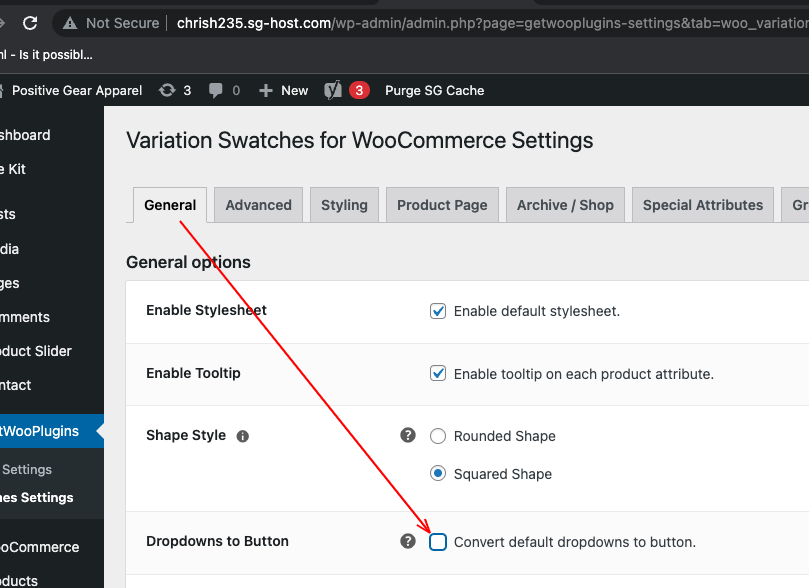Image resolution: width=809 pixels, height=588 pixels.
Task: Click help question mark for Dropdowns to Button
Action: point(408,541)
